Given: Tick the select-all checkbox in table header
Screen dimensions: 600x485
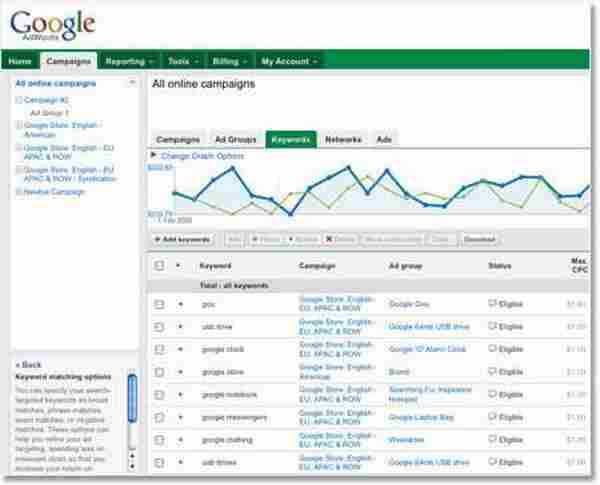Looking at the screenshot, I should coord(159,265).
